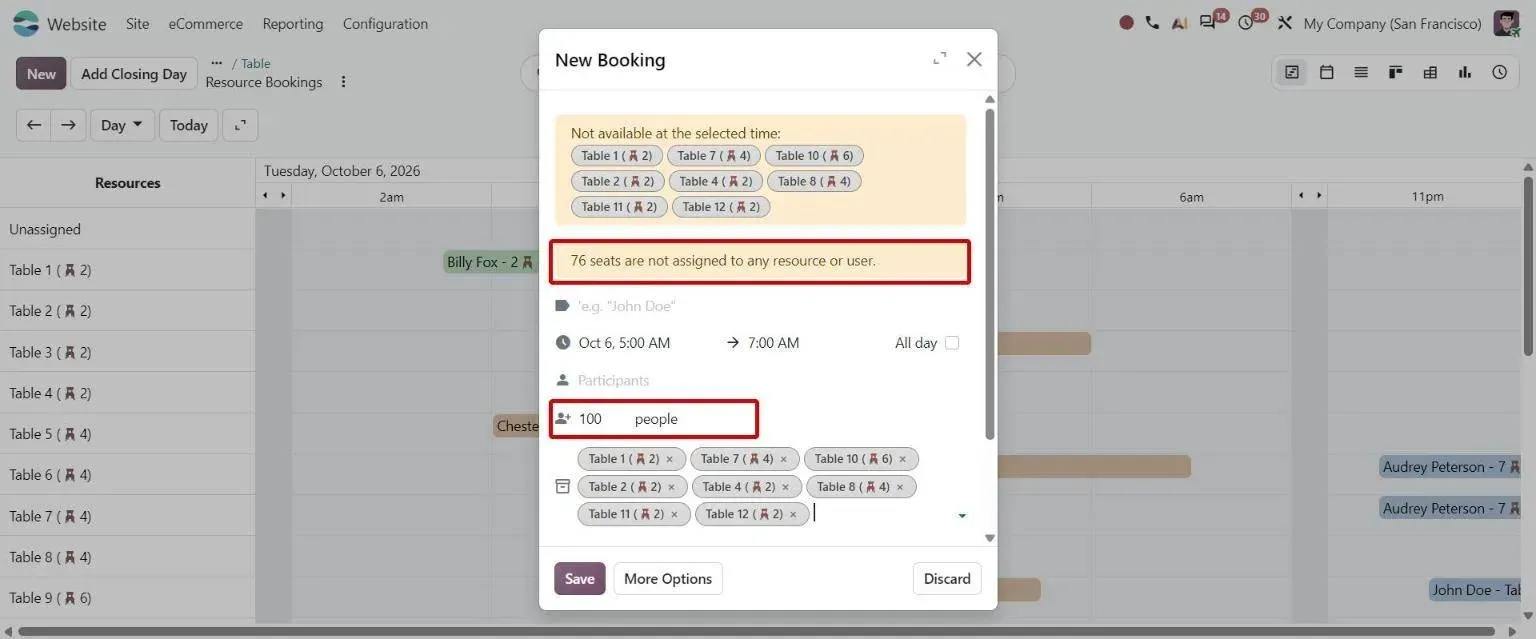The height and width of the screenshot is (639, 1536).
Task: Go to previous day with left arrow
Action: coord(34,125)
